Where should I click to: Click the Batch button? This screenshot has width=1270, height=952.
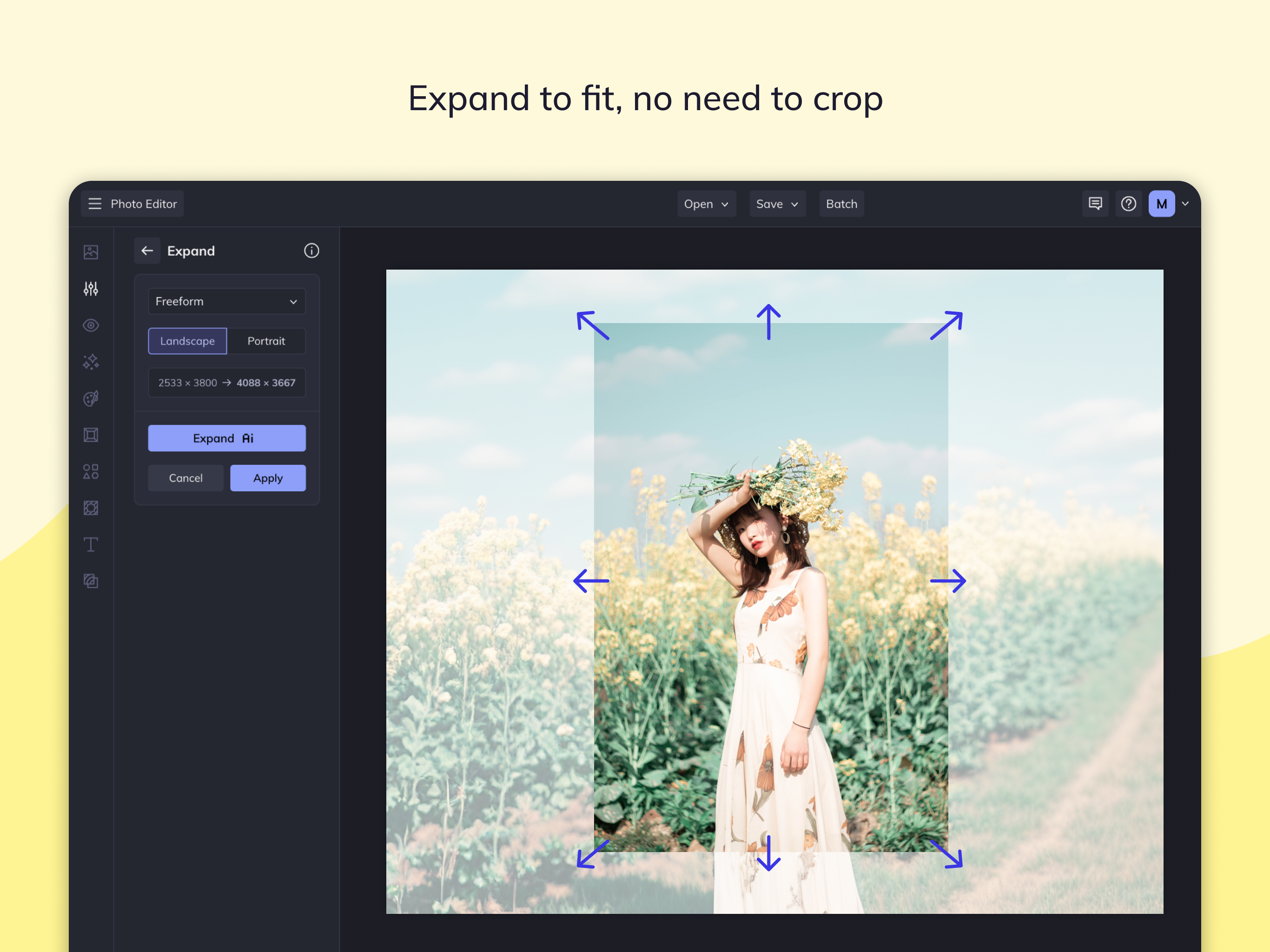click(841, 204)
